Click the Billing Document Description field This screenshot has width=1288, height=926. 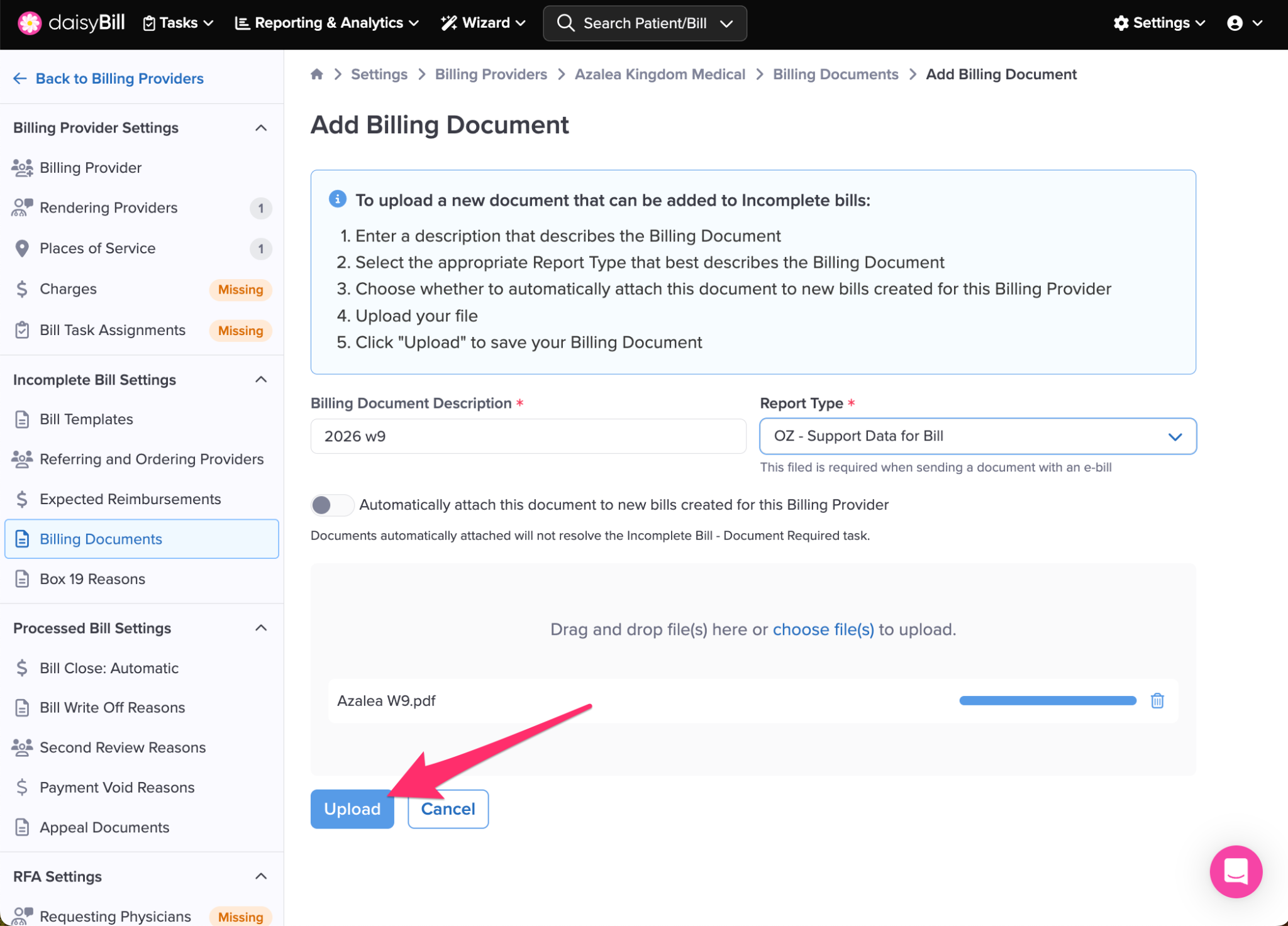pyautogui.click(x=528, y=436)
